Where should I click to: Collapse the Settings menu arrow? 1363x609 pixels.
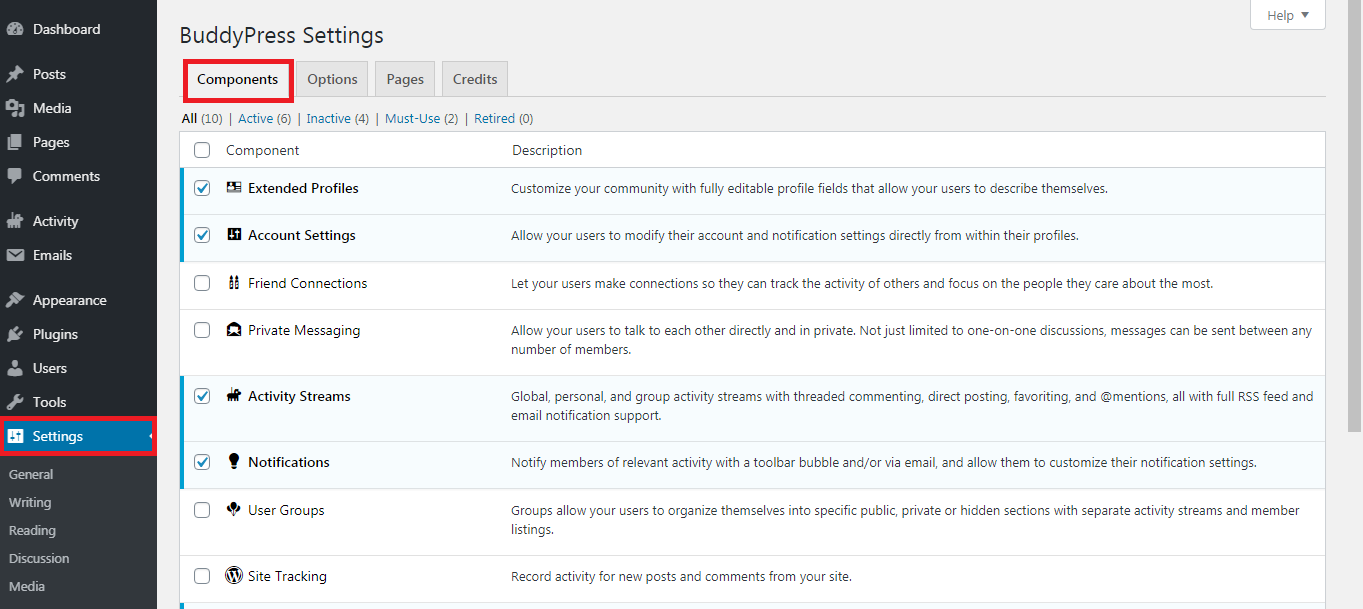pos(152,436)
